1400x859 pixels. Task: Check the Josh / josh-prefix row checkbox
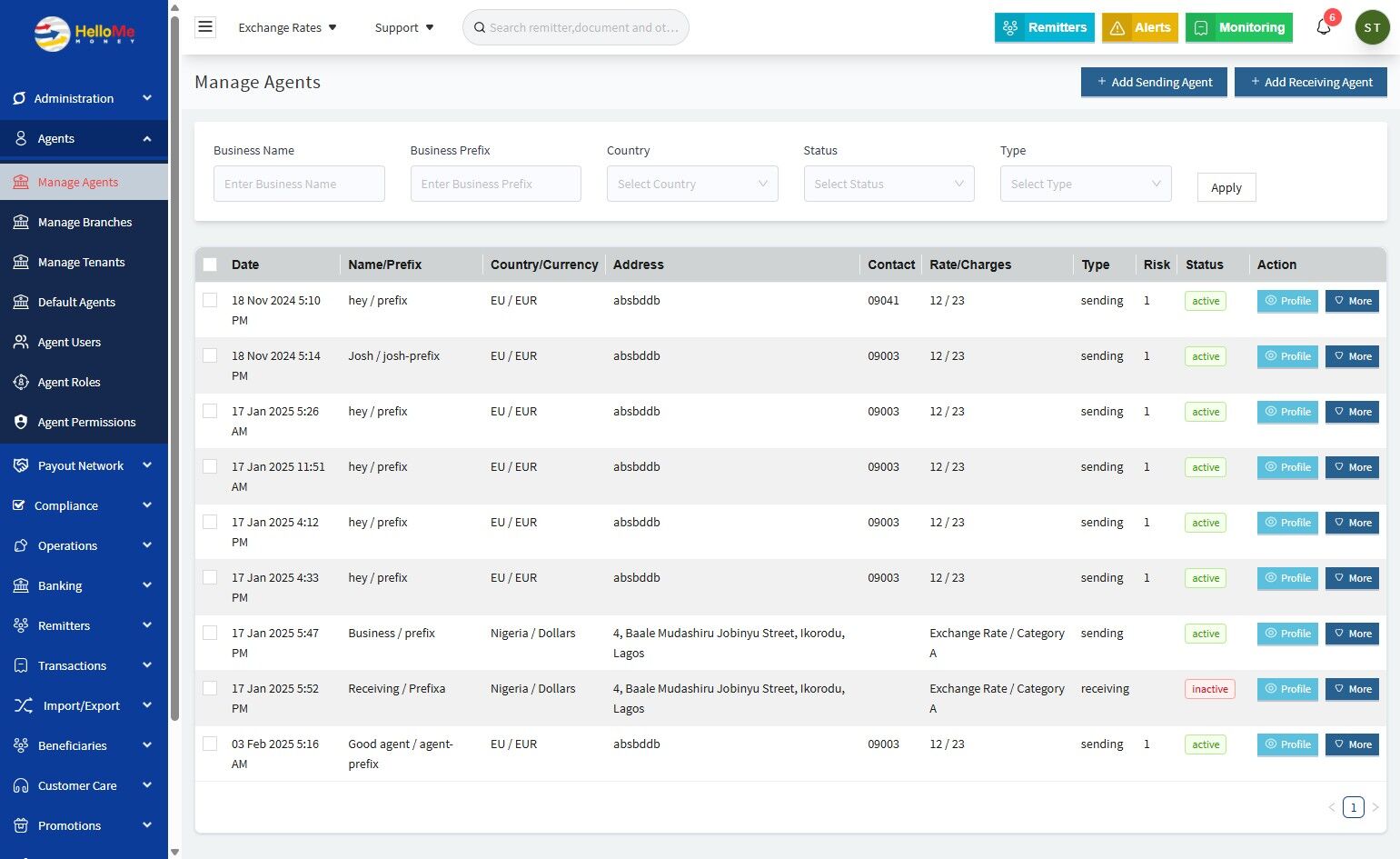pyautogui.click(x=210, y=355)
